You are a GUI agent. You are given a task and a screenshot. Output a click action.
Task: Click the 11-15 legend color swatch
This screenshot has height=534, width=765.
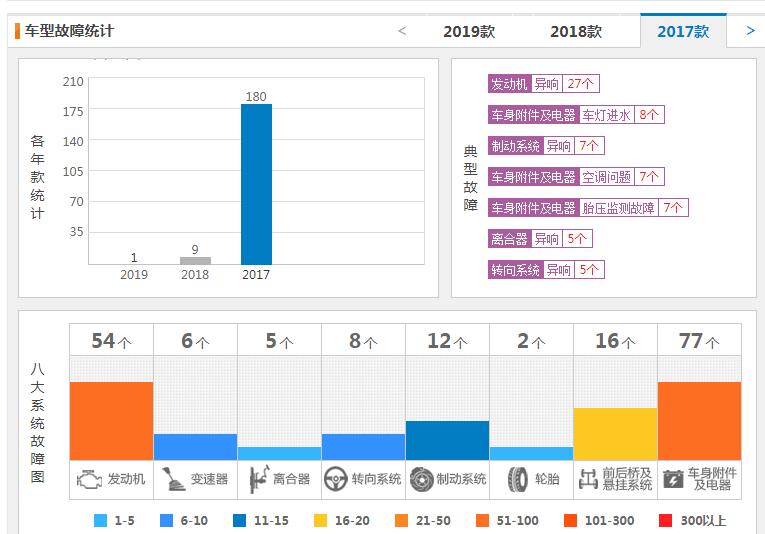240,521
